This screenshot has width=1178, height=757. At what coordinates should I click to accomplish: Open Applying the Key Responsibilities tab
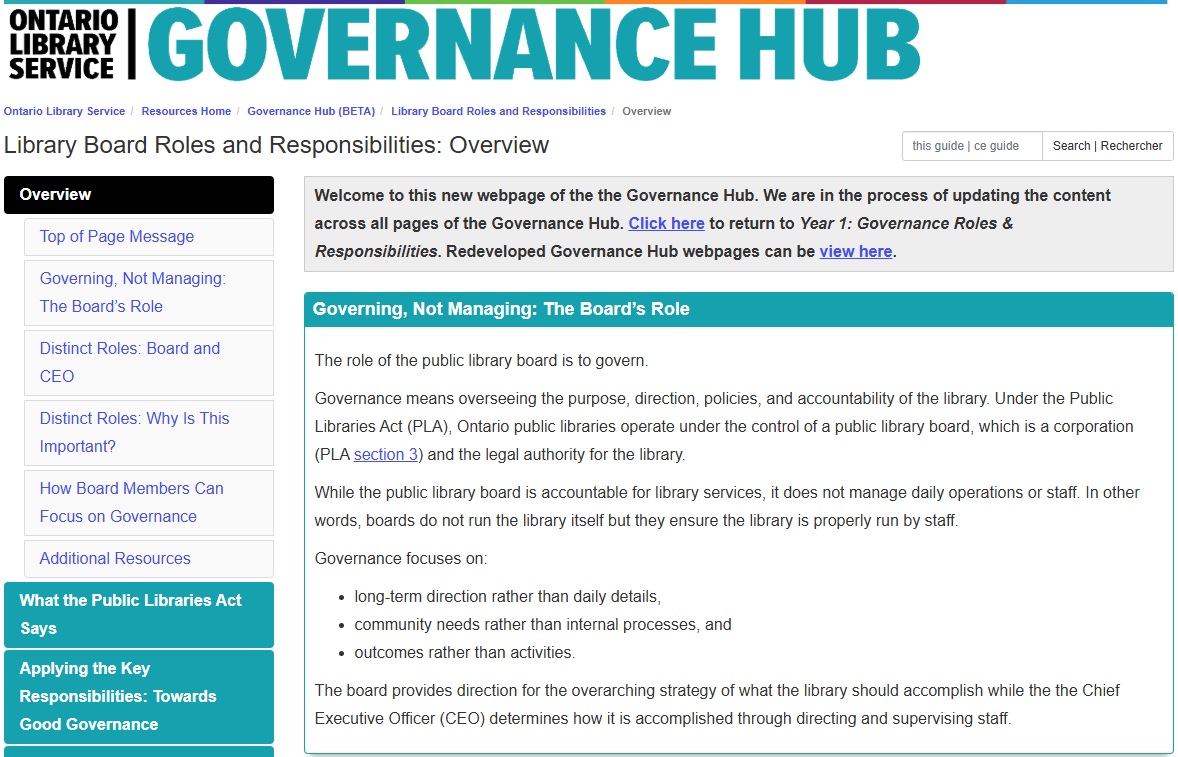[x=139, y=696]
